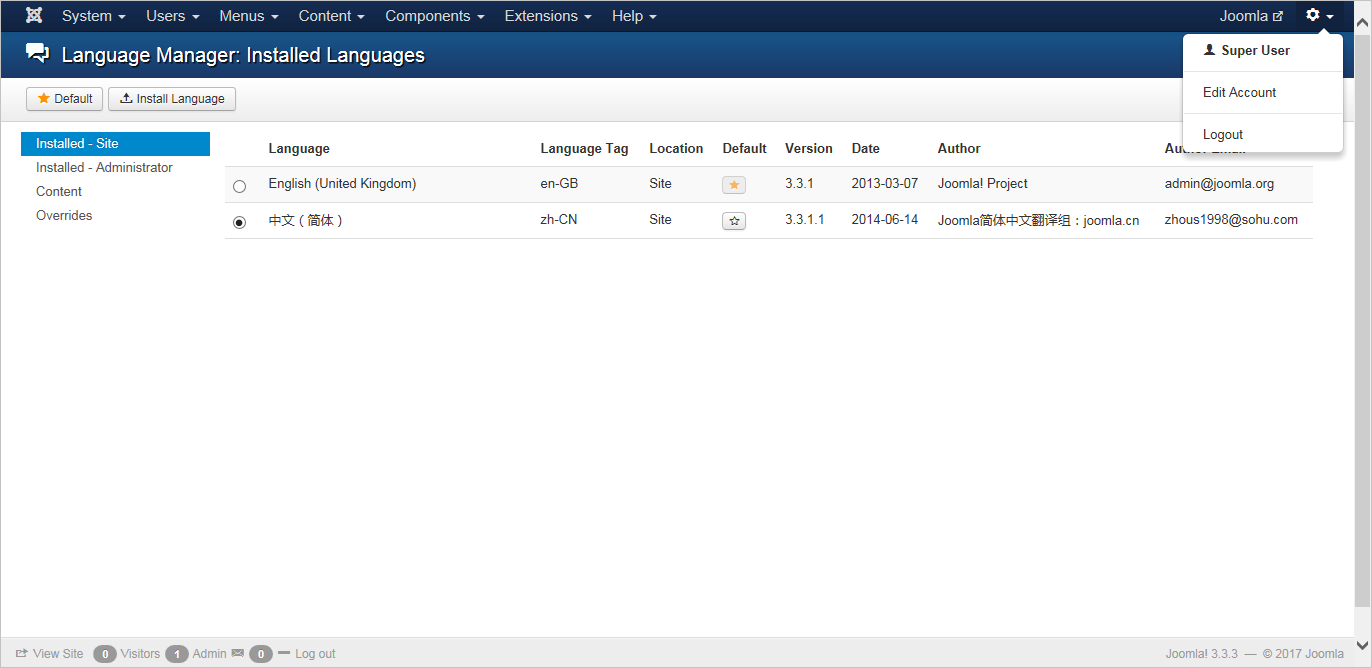Select the English (United Kingdom) radio button
This screenshot has height=668, width=1372.
point(239,186)
